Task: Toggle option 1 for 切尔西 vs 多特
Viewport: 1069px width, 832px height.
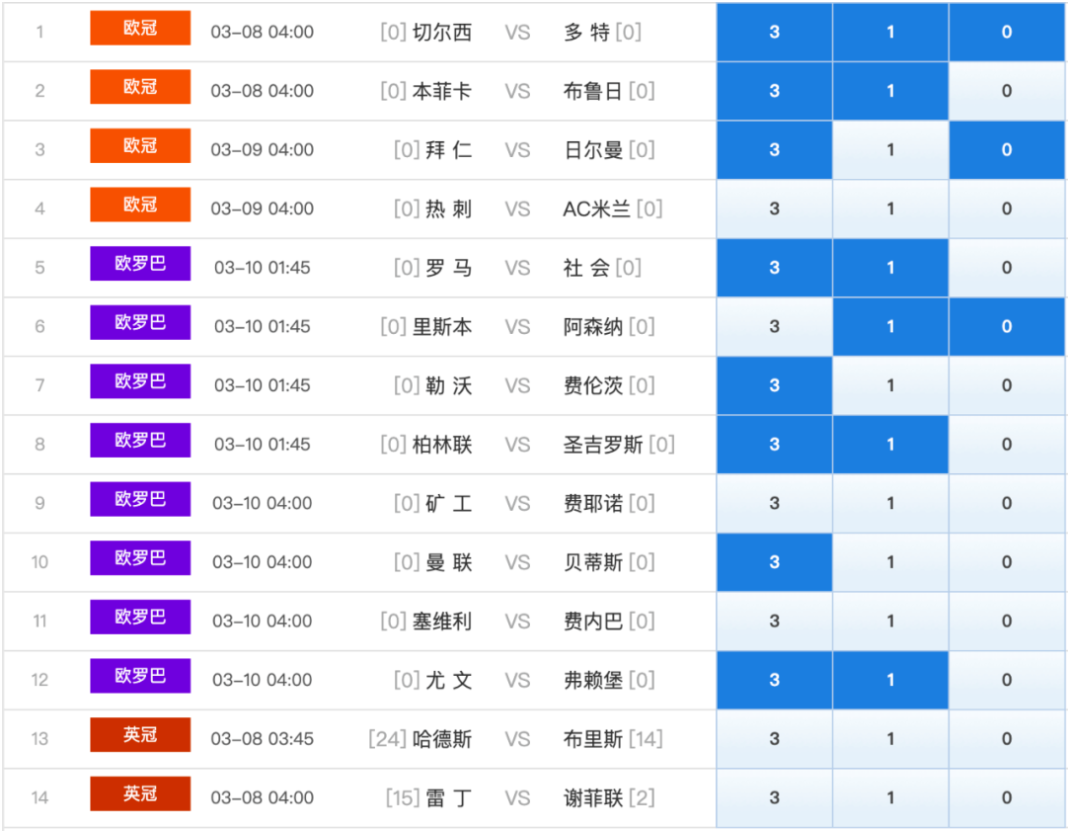Action: (x=890, y=32)
